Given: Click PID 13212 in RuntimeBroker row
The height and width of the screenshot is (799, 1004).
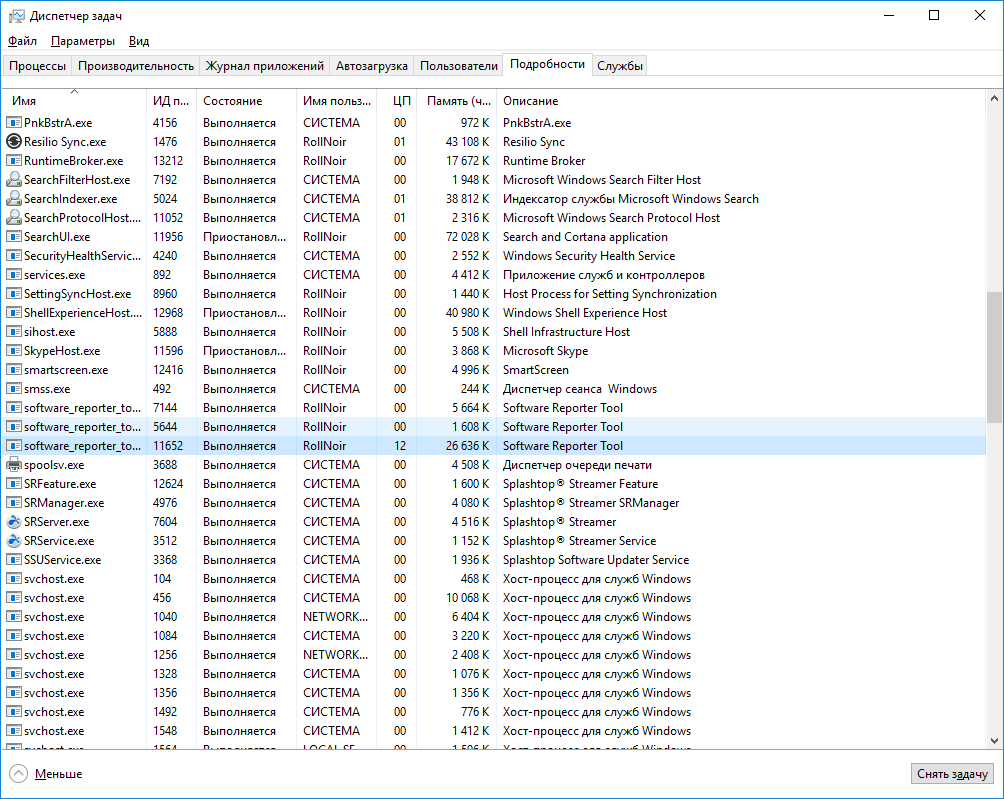Looking at the screenshot, I should tap(168, 161).
